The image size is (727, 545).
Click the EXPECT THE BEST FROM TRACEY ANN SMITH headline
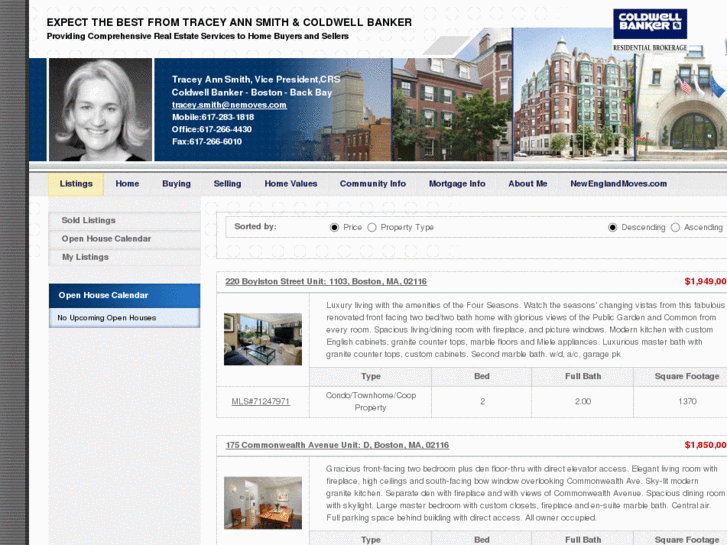click(x=229, y=22)
